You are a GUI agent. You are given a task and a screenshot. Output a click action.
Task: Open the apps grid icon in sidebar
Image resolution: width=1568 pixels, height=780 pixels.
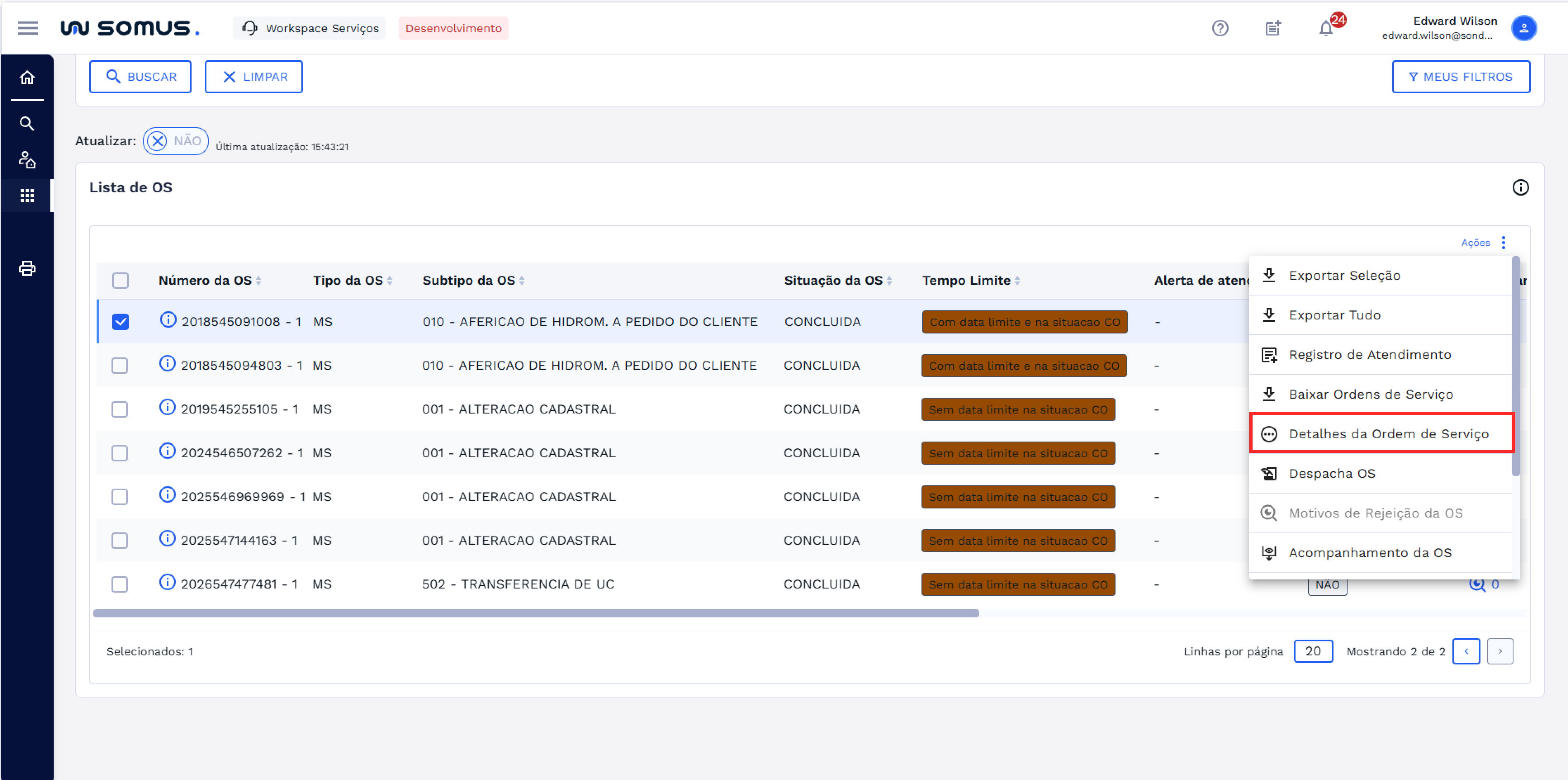click(27, 196)
